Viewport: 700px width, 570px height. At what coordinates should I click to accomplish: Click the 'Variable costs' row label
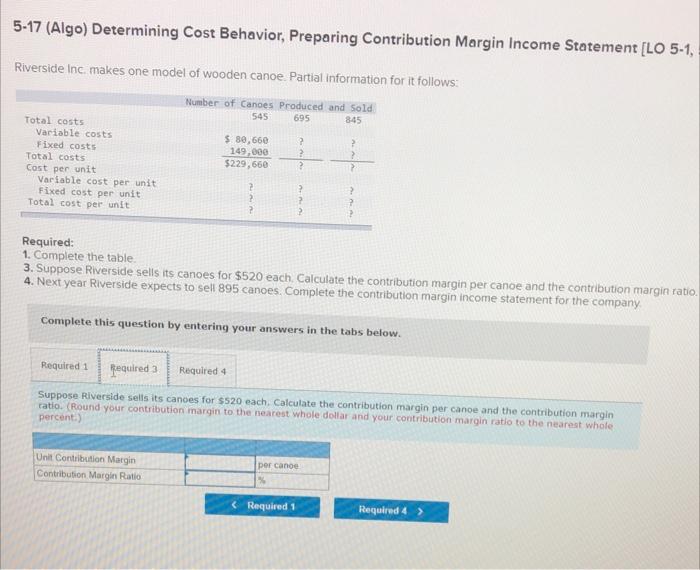[74, 133]
